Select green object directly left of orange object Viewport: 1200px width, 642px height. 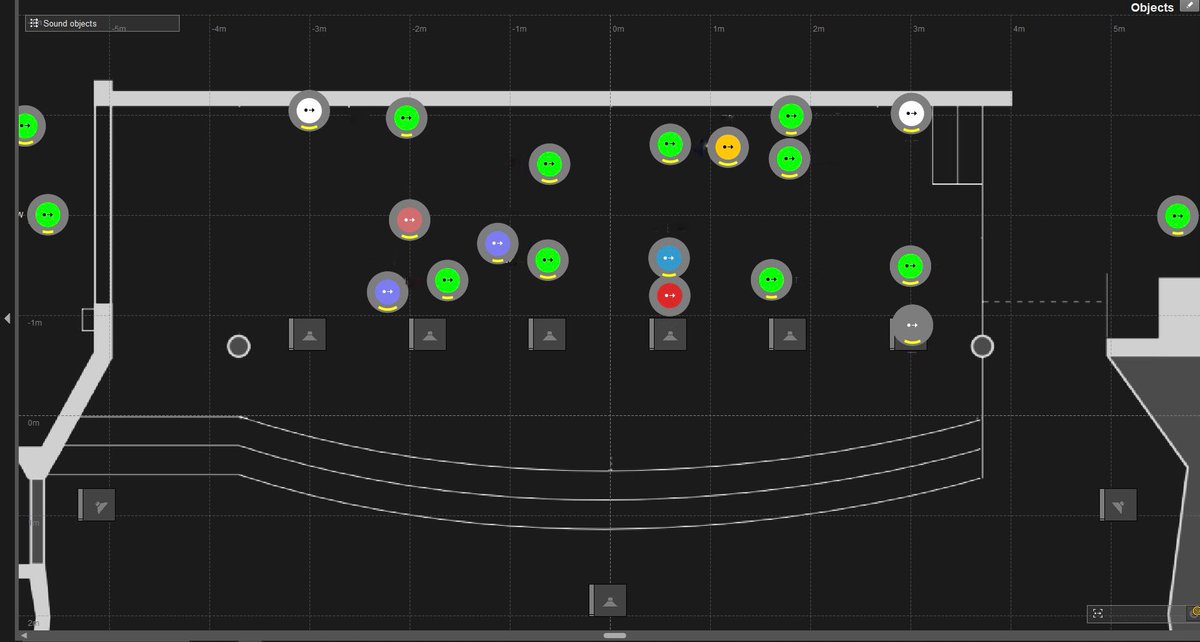coord(669,144)
